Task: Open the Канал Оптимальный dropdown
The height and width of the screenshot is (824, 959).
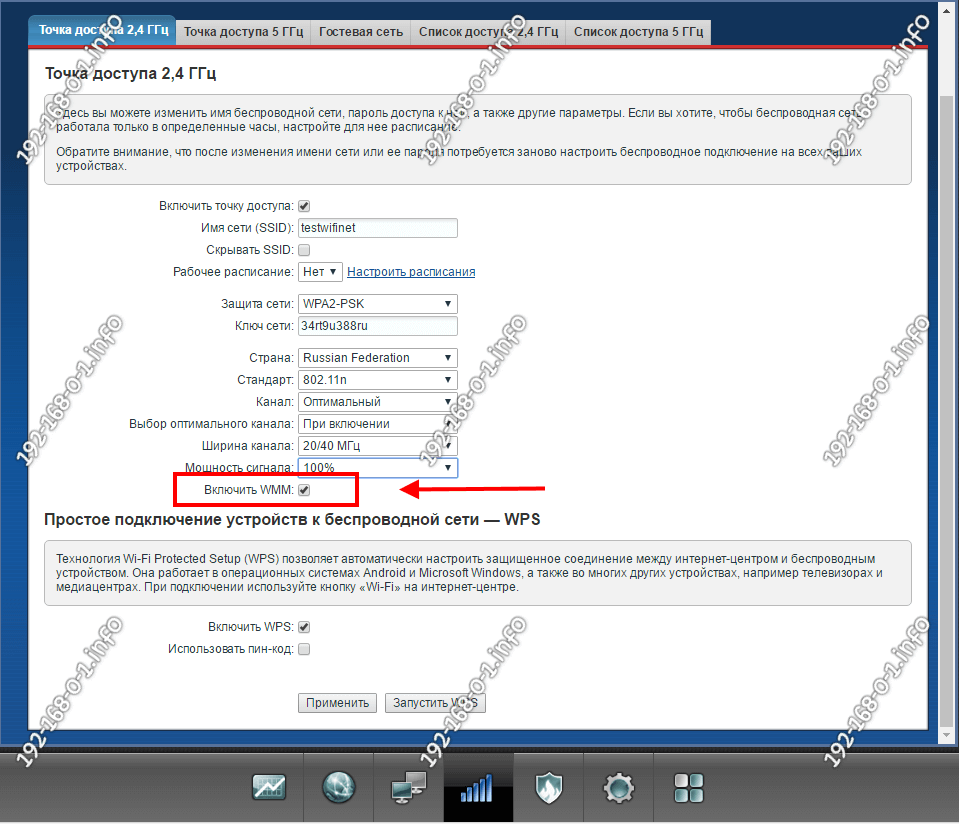Action: pyautogui.click(x=377, y=402)
